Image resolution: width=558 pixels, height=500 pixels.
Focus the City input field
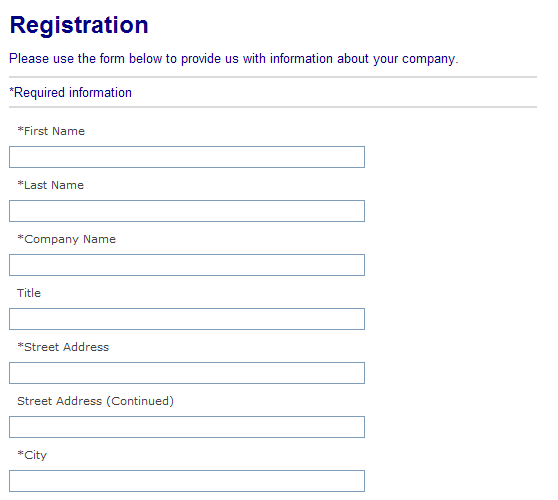(x=187, y=481)
